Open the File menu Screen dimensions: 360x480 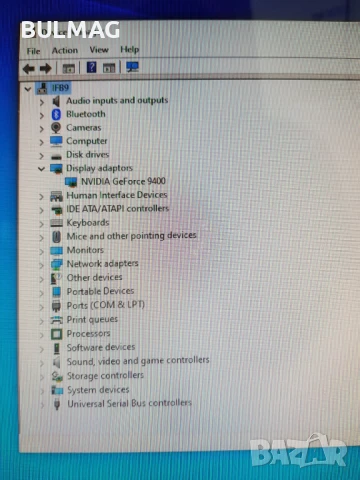pos(33,51)
